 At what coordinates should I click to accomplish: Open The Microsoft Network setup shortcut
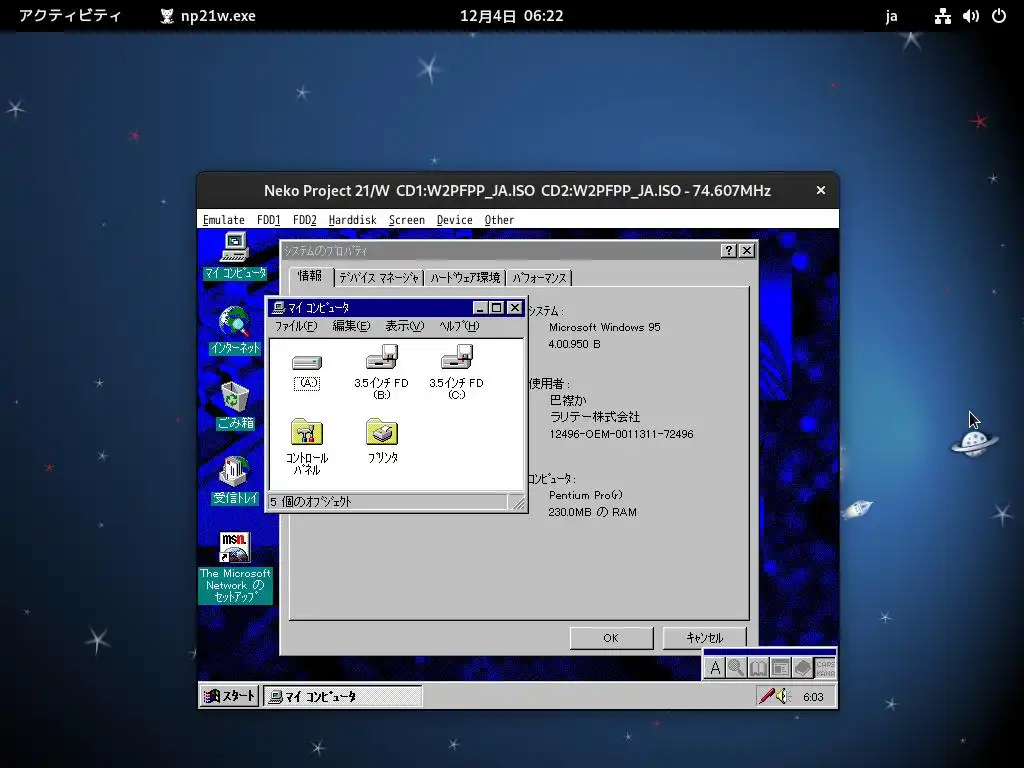234,567
